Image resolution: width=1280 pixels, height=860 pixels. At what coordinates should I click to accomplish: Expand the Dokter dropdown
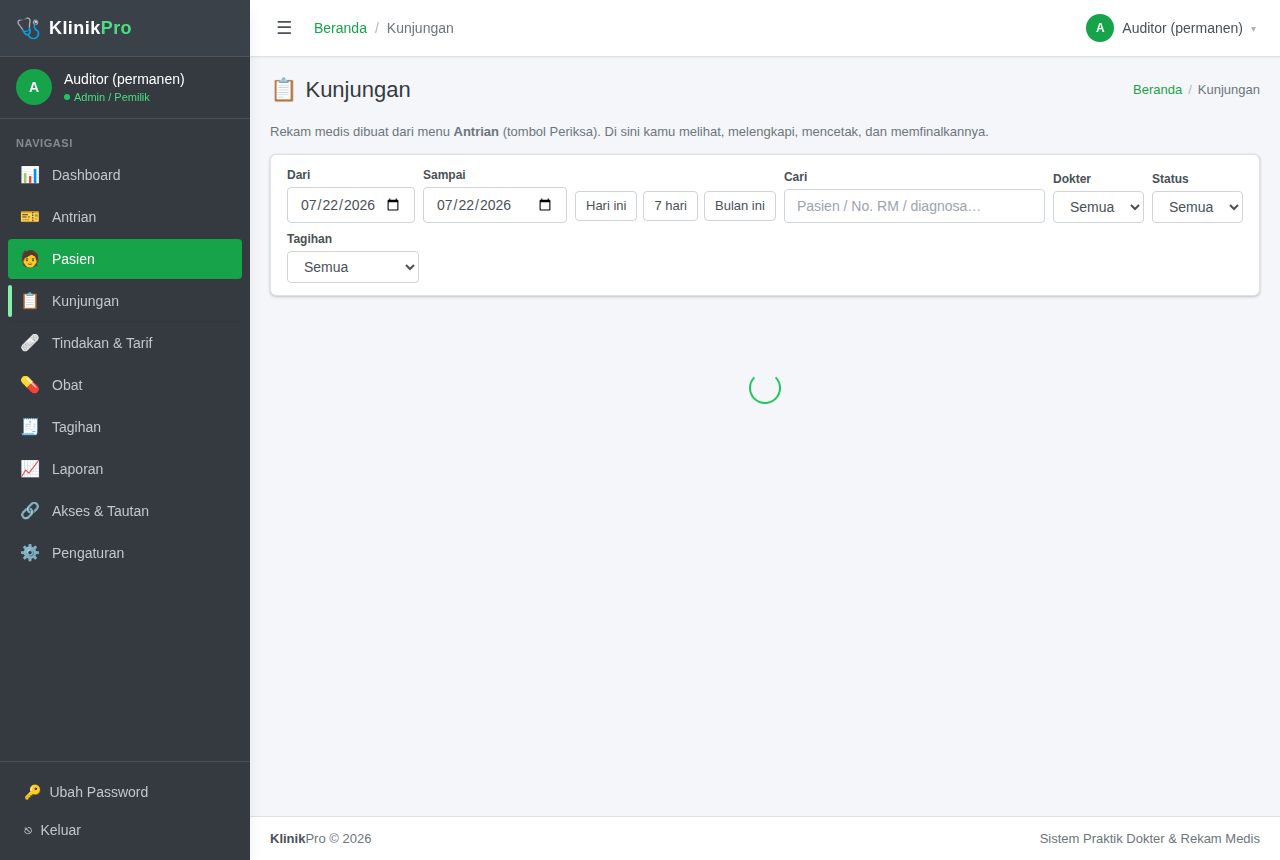pos(1098,207)
